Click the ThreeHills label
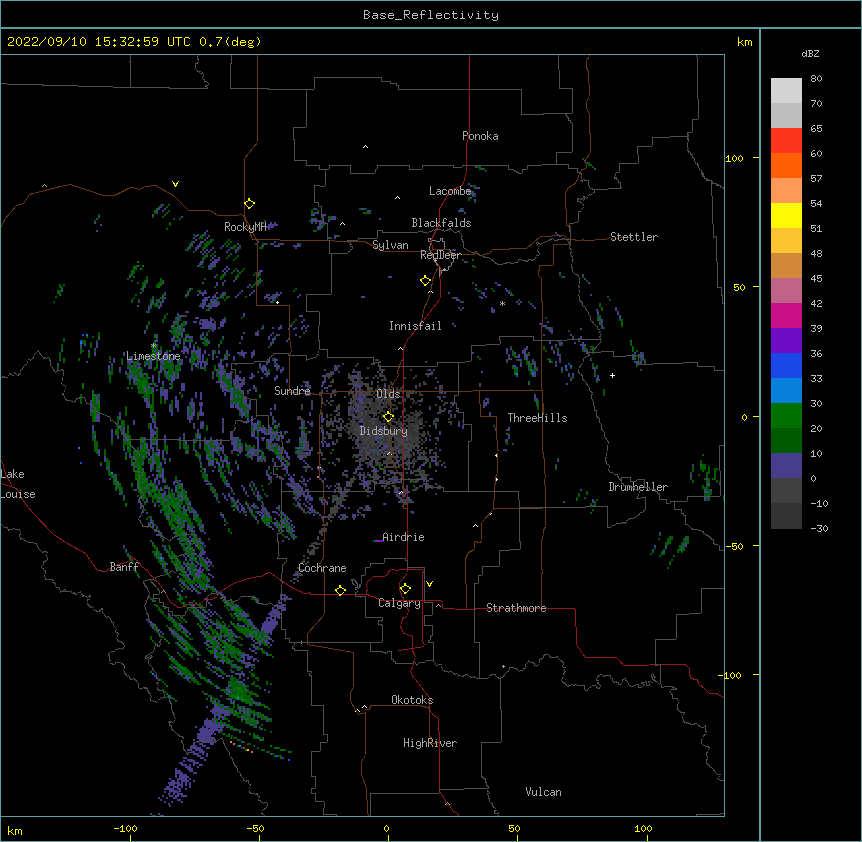This screenshot has width=862, height=842. tap(537, 418)
